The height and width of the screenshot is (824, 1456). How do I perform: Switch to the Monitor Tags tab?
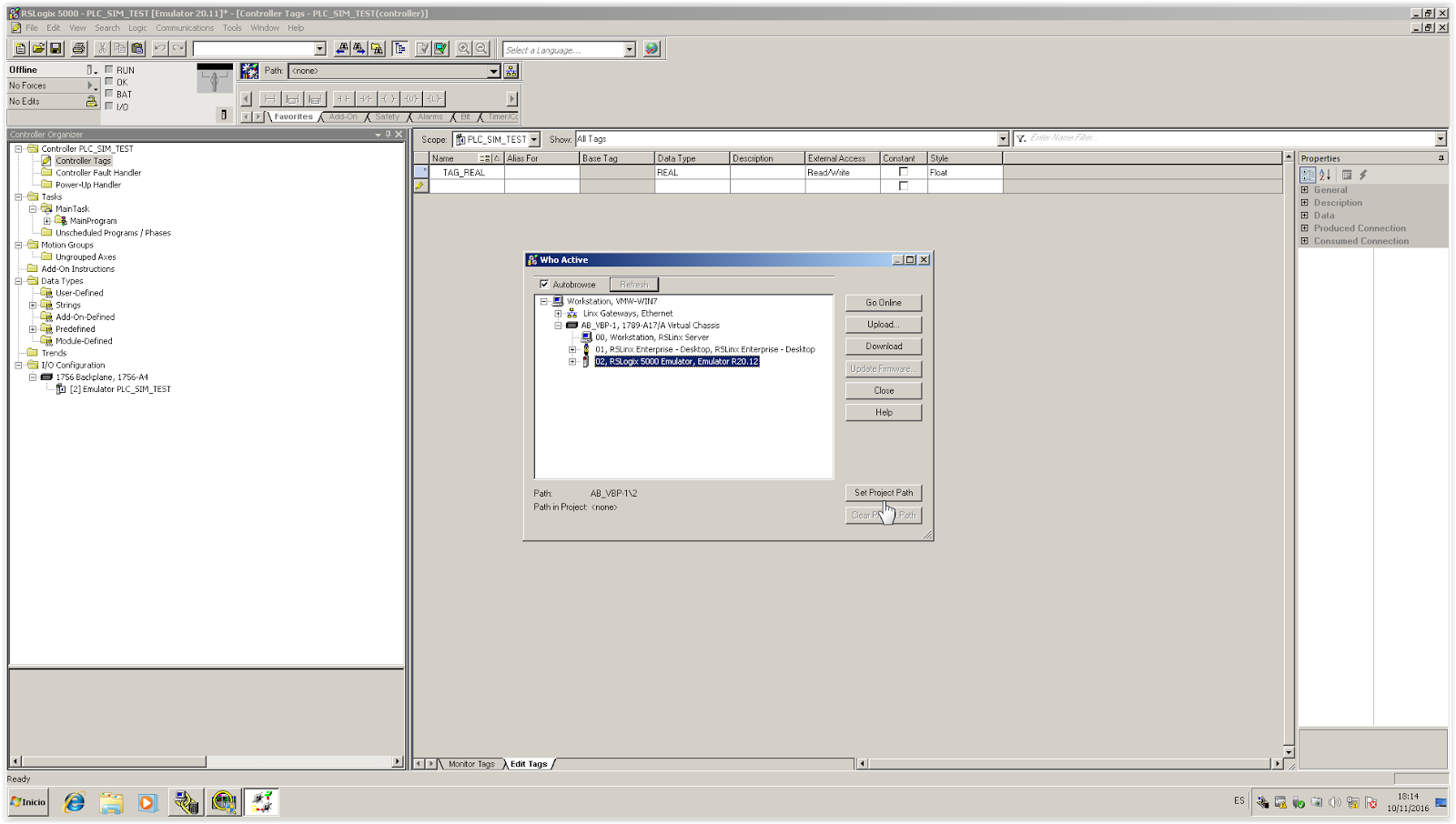[472, 764]
